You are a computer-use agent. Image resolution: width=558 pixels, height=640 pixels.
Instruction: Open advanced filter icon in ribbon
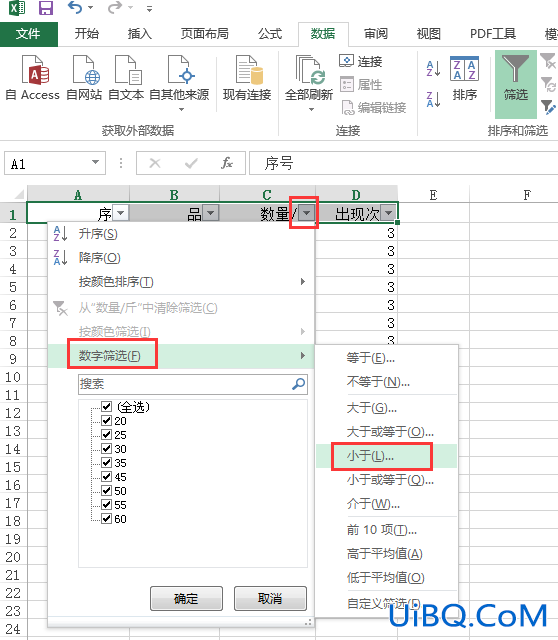(x=548, y=107)
